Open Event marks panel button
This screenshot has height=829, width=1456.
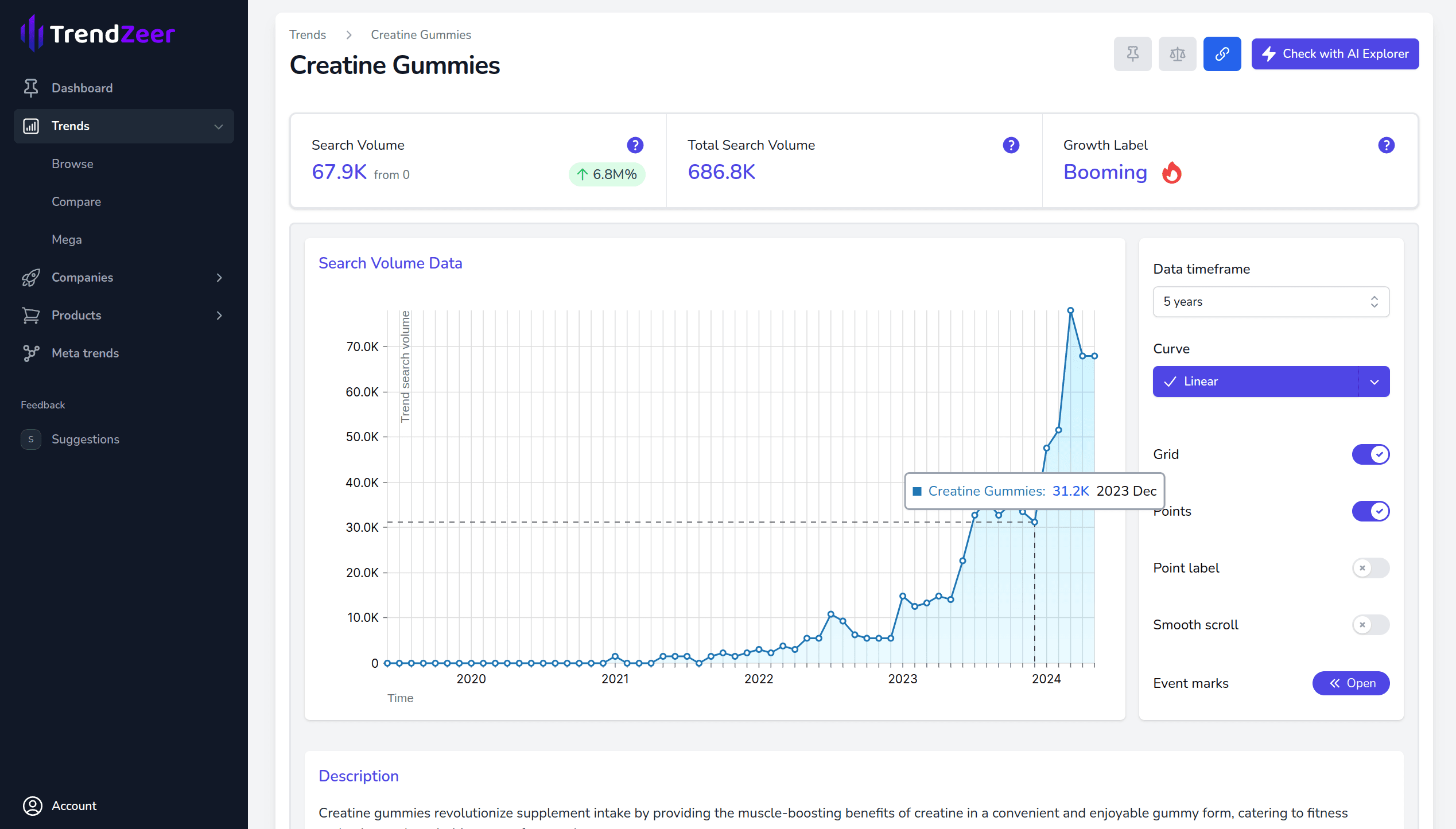coord(1350,683)
